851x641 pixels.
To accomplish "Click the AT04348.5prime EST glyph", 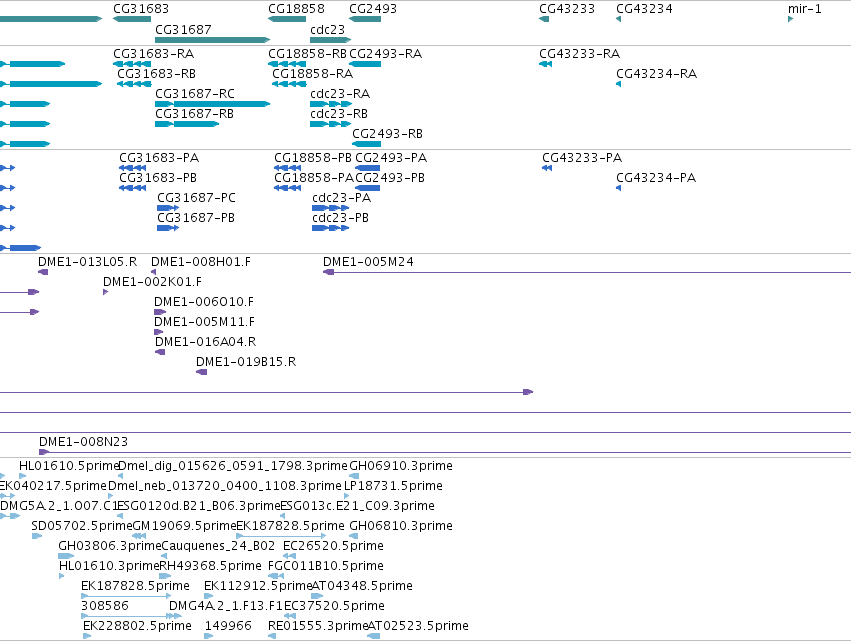I will click(x=317, y=597).
